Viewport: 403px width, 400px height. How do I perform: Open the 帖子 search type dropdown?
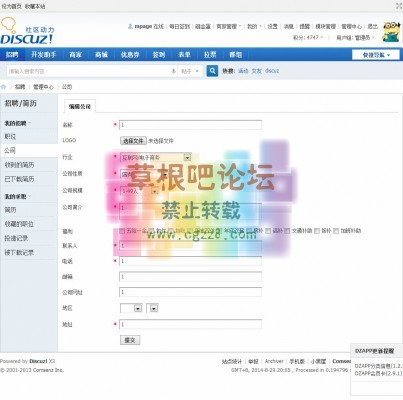click(190, 71)
